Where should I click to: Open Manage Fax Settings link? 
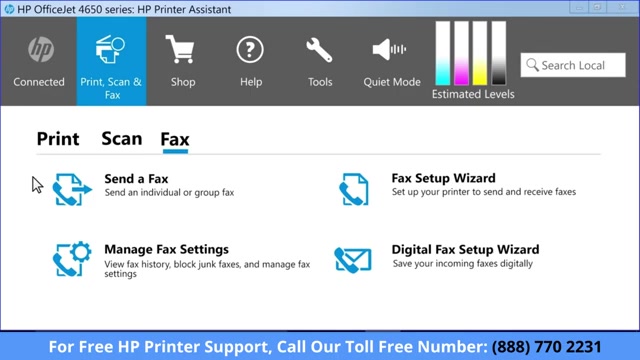[x=167, y=249]
